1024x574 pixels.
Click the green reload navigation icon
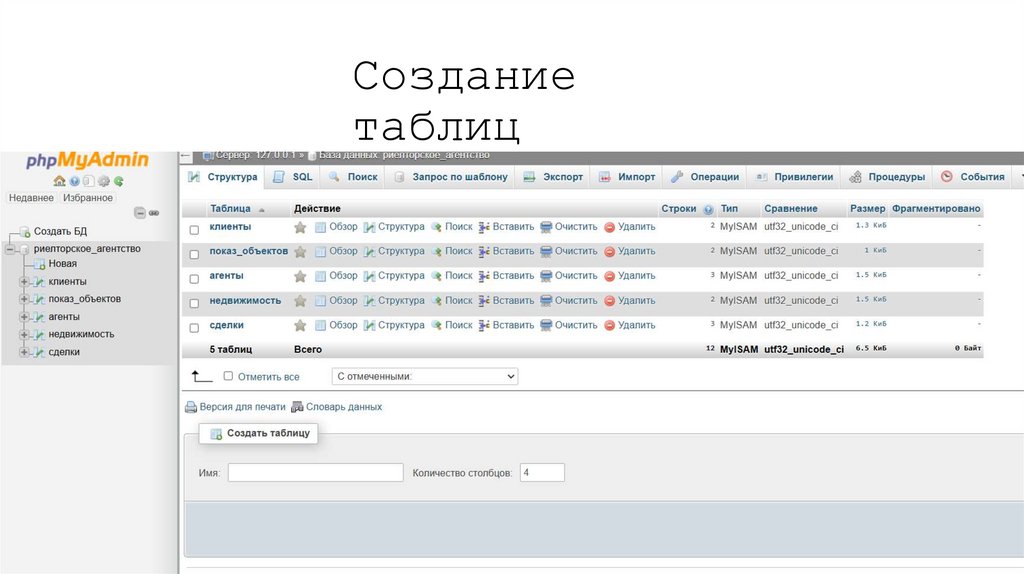[119, 181]
